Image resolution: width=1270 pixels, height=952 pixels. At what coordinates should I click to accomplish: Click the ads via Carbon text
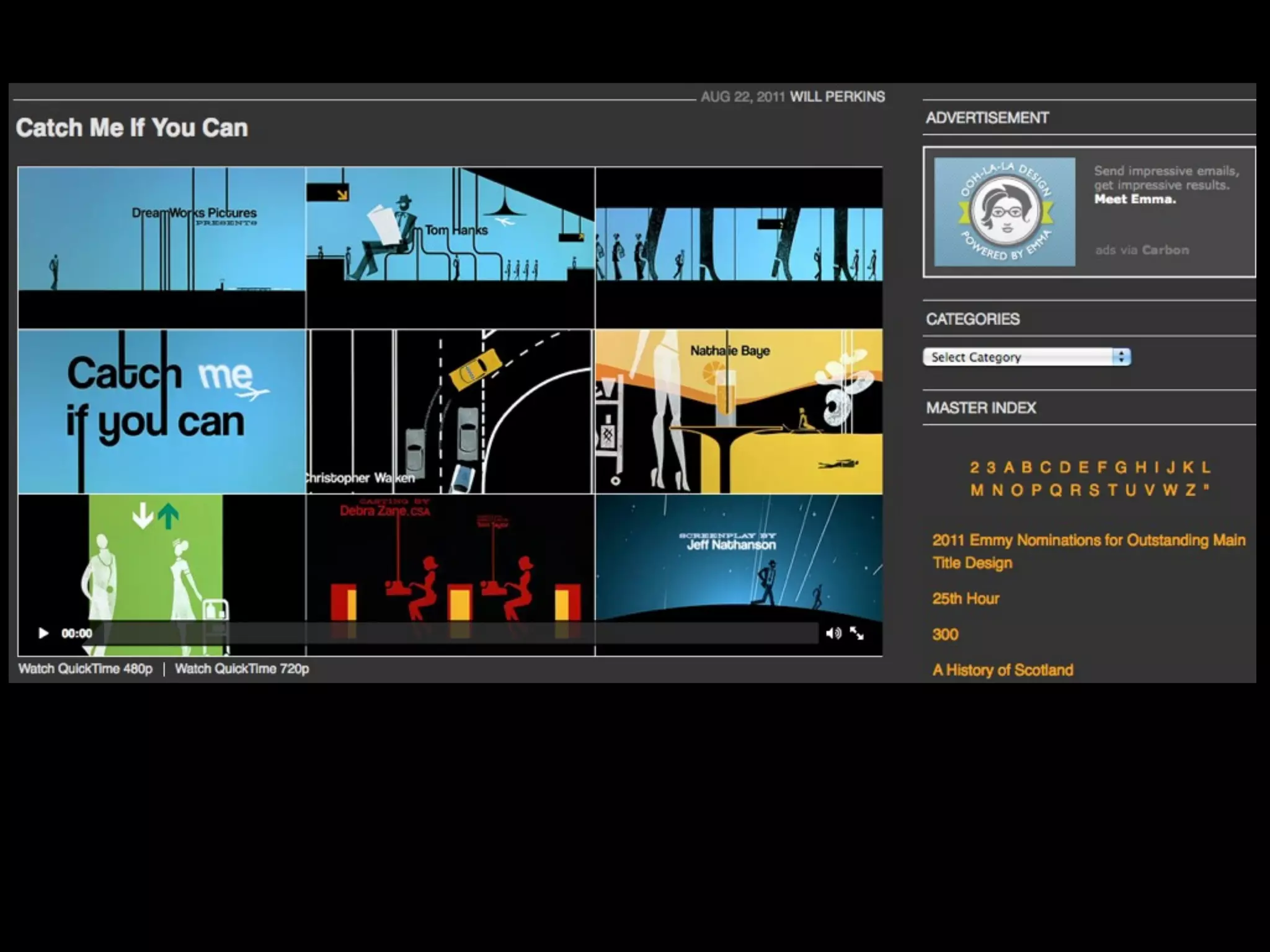click(1142, 250)
